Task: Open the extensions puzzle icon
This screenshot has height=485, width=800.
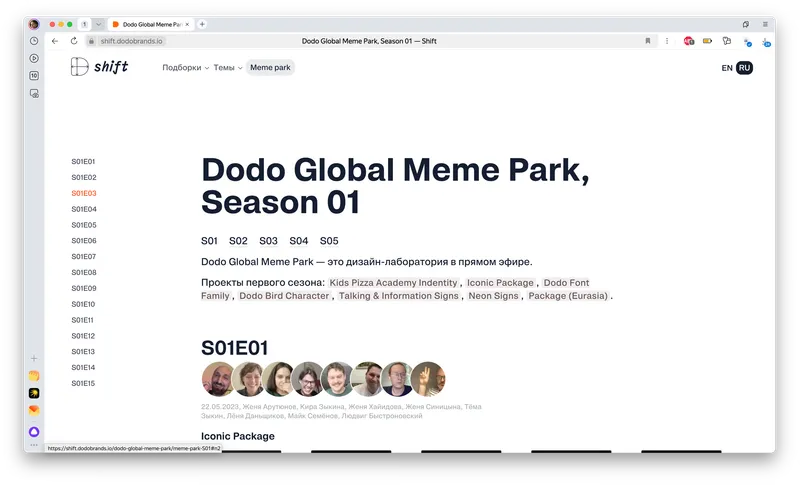Action: 727,41
